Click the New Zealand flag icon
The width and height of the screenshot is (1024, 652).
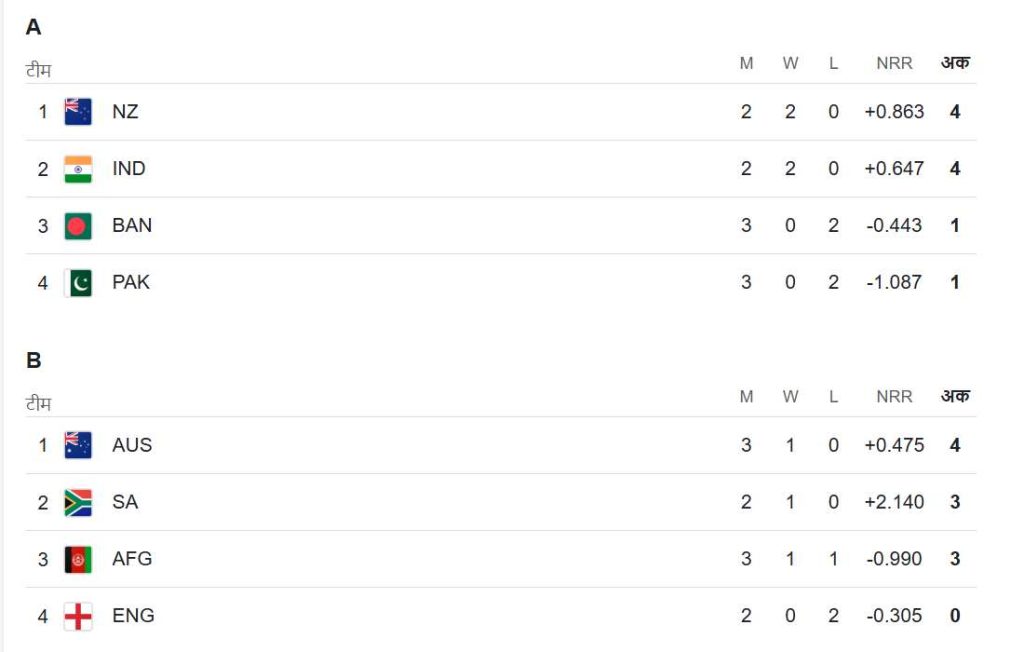tap(78, 112)
